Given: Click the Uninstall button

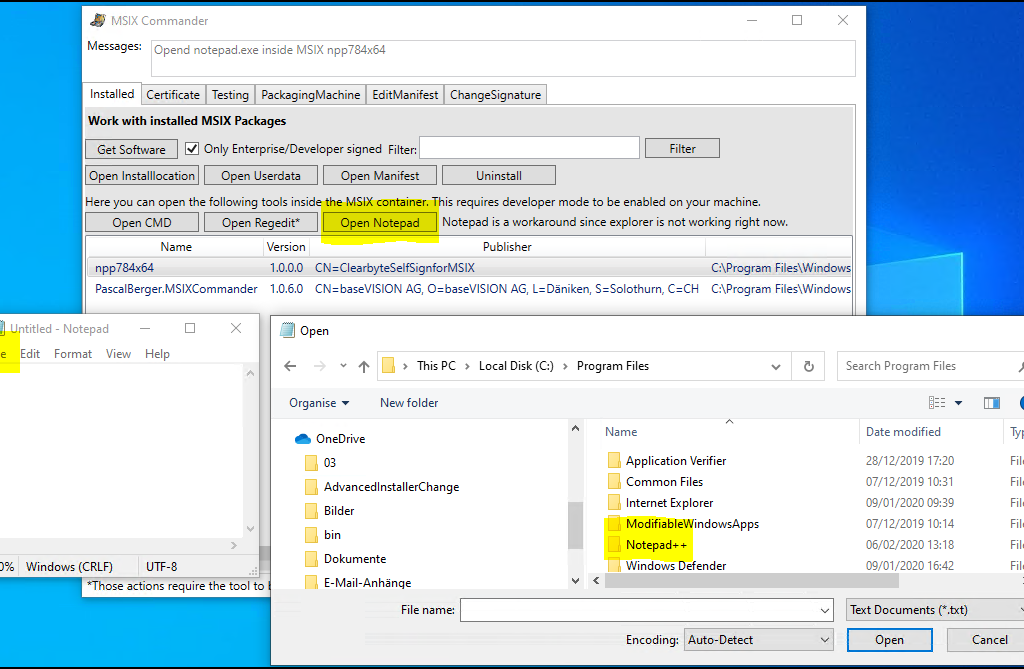Looking at the screenshot, I should 499,176.
